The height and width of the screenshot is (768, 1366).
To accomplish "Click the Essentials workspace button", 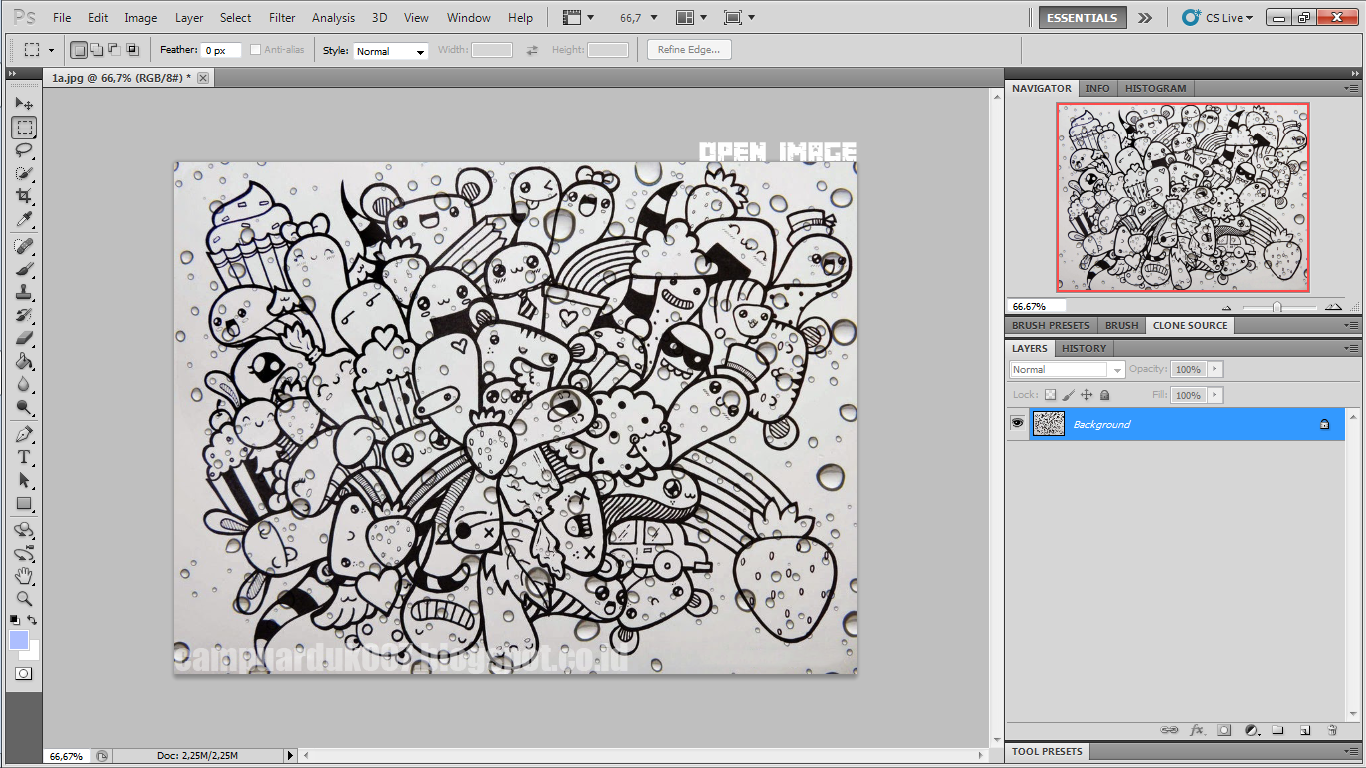I will tap(1082, 18).
